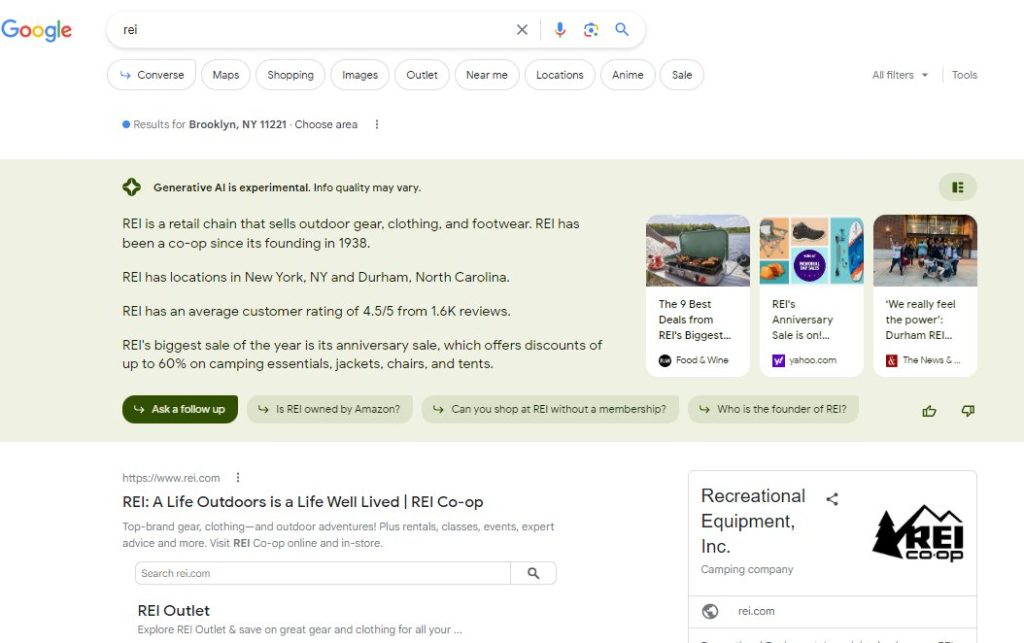Click the Google logo

(37, 30)
